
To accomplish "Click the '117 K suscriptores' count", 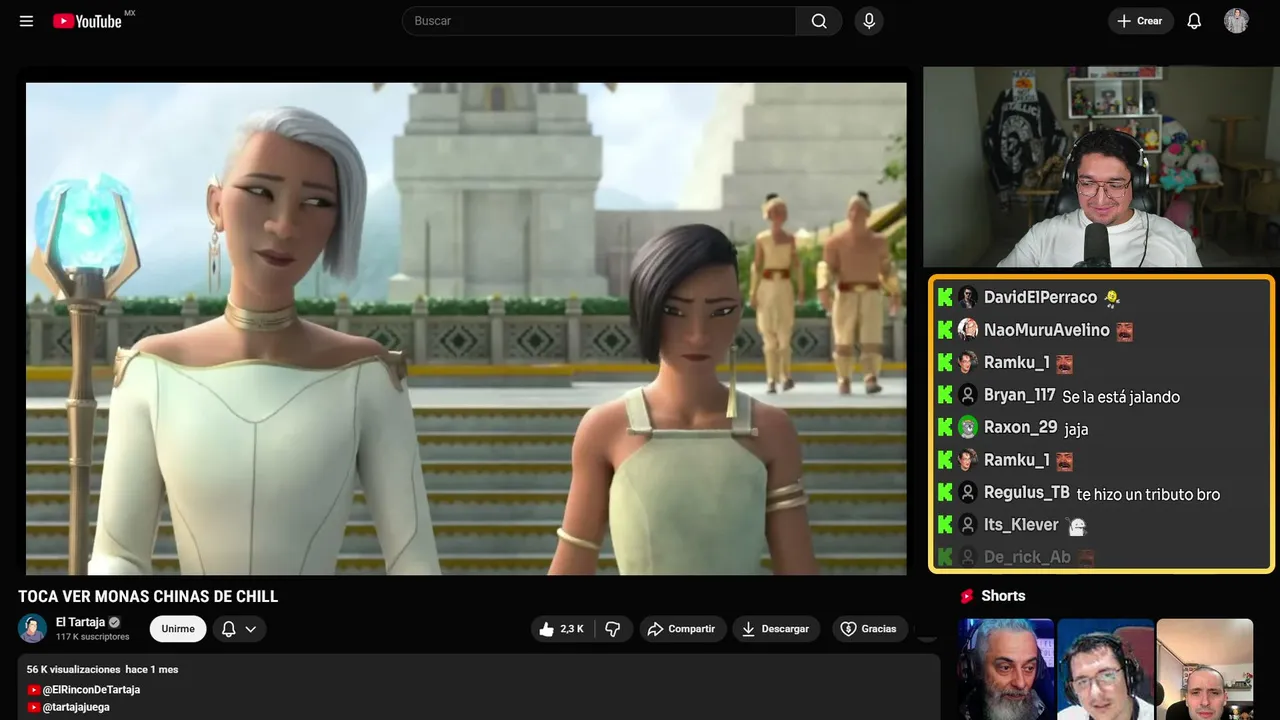I will [93, 637].
